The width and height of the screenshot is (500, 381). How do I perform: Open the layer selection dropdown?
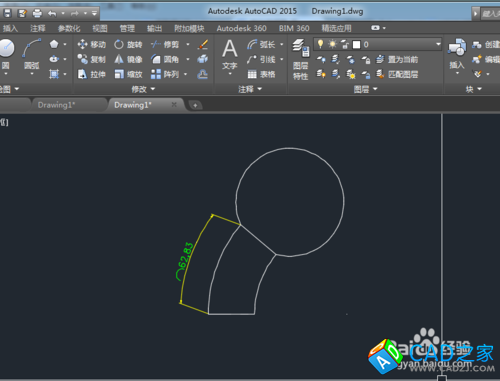pos(438,44)
